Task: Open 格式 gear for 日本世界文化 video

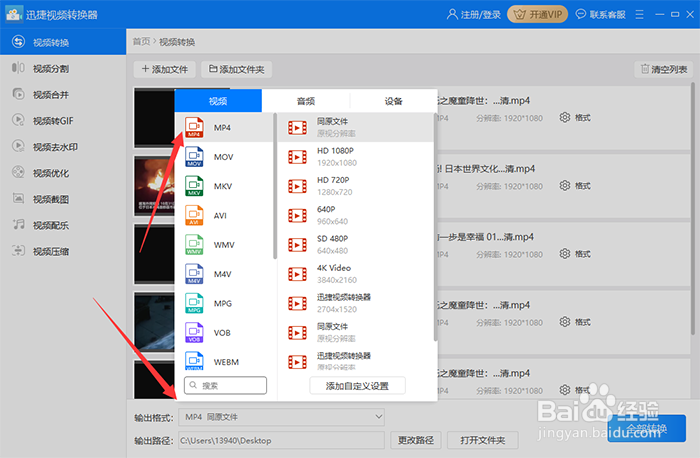Action: (565, 186)
